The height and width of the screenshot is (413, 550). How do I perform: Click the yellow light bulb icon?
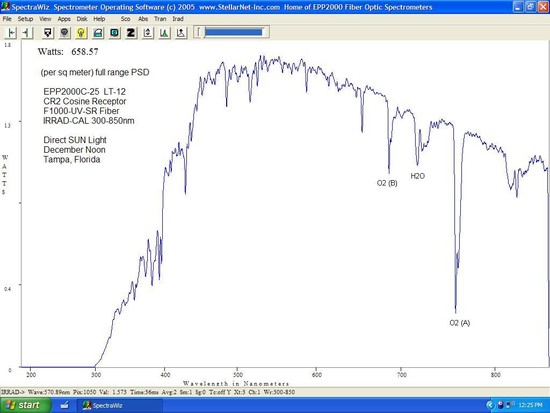pyautogui.click(x=81, y=33)
